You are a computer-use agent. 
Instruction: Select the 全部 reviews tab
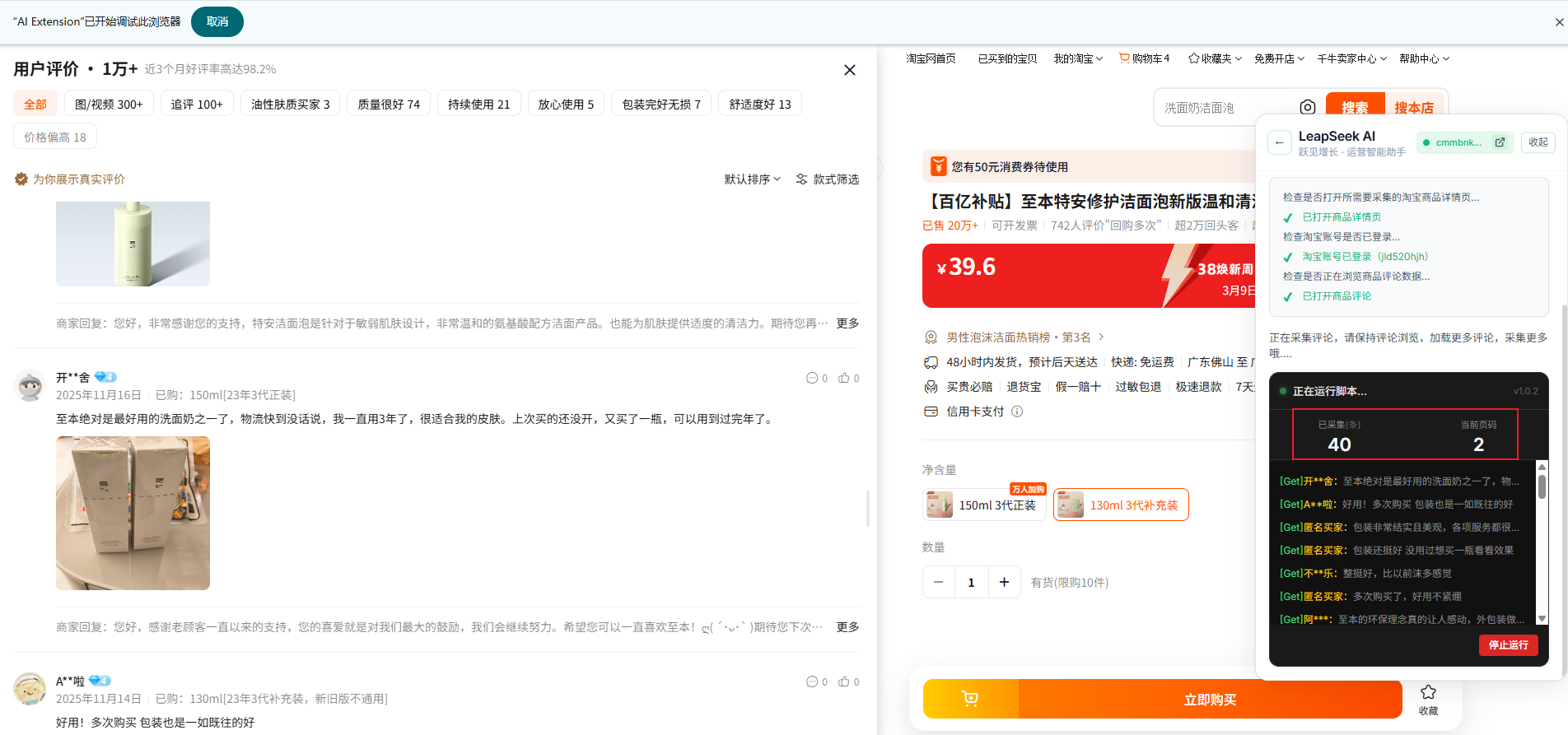click(x=35, y=105)
